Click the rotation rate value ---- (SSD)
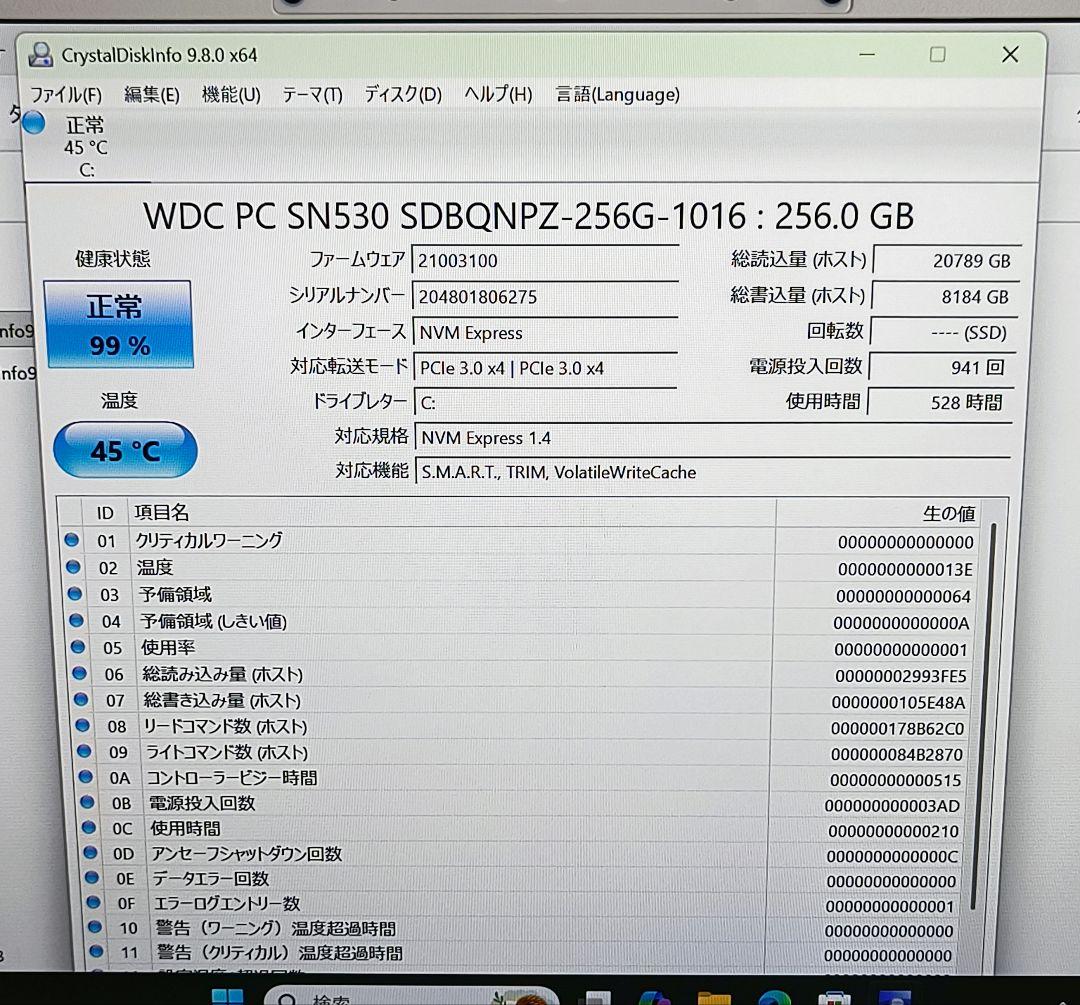The image size is (1080, 1005). pyautogui.click(x=944, y=332)
